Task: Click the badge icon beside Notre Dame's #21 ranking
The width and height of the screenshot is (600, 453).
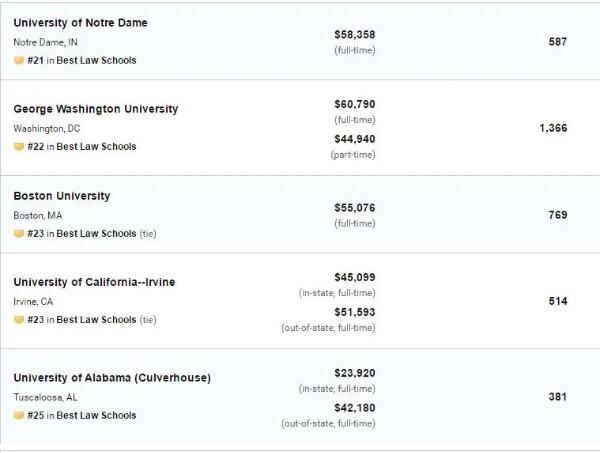Action: [18, 61]
